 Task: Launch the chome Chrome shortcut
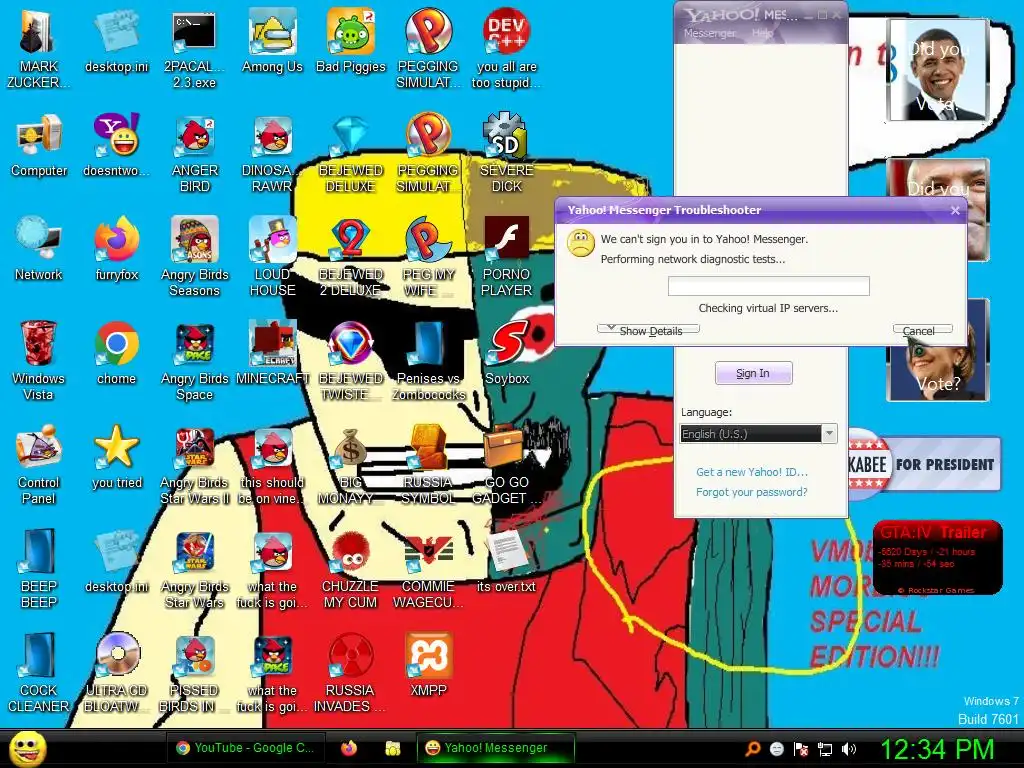(x=116, y=353)
